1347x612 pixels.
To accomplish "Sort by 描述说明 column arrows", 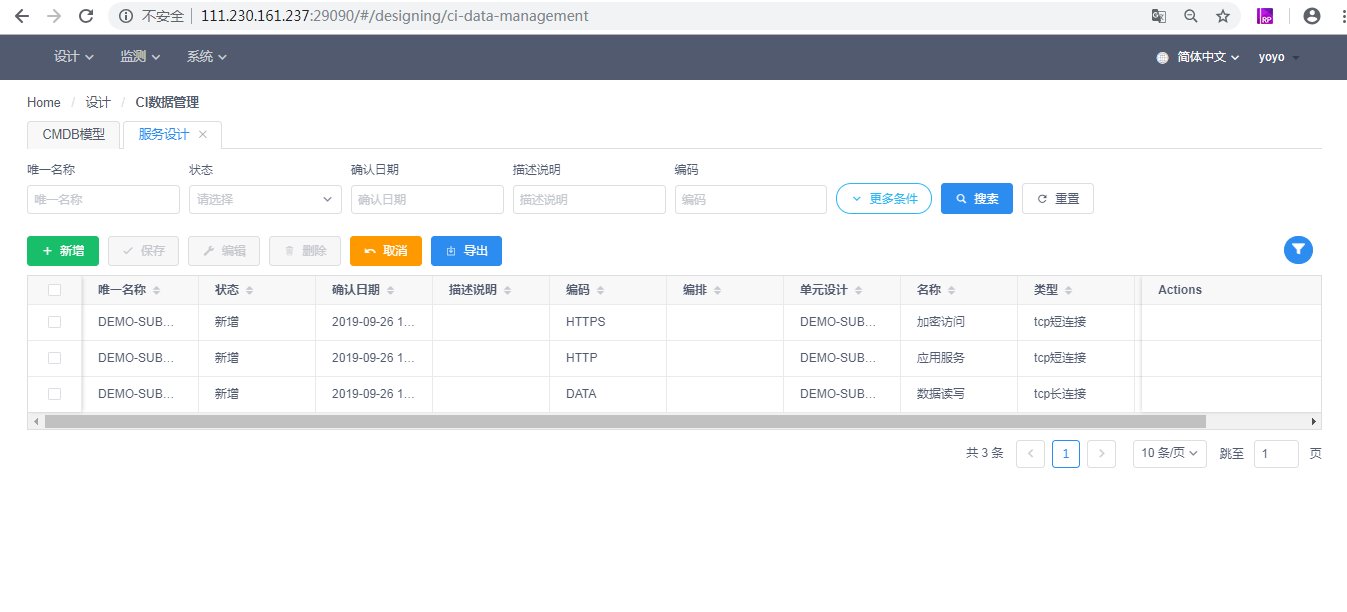I will tap(507, 290).
